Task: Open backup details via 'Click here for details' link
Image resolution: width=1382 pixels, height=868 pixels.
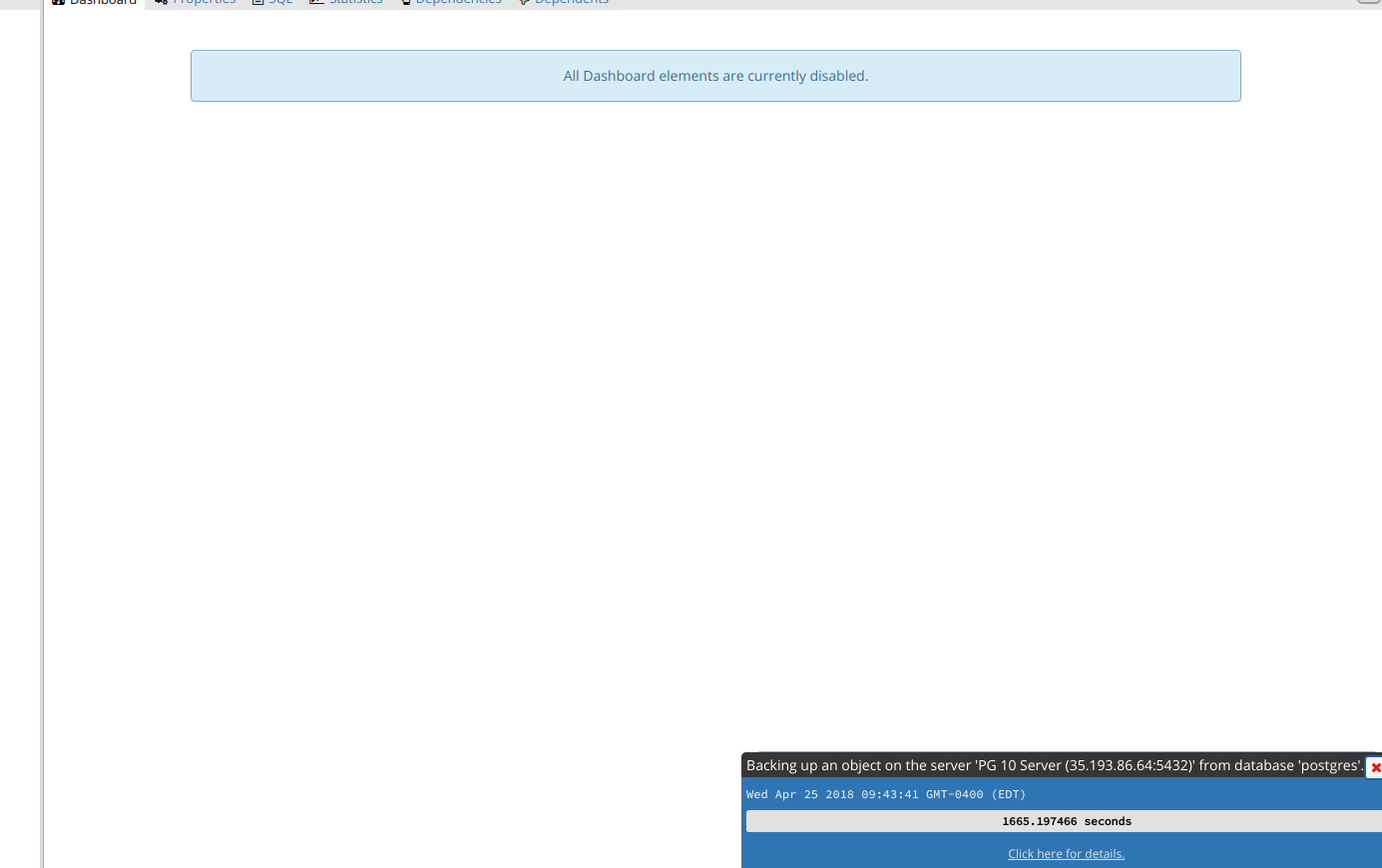Action: coord(1066,853)
